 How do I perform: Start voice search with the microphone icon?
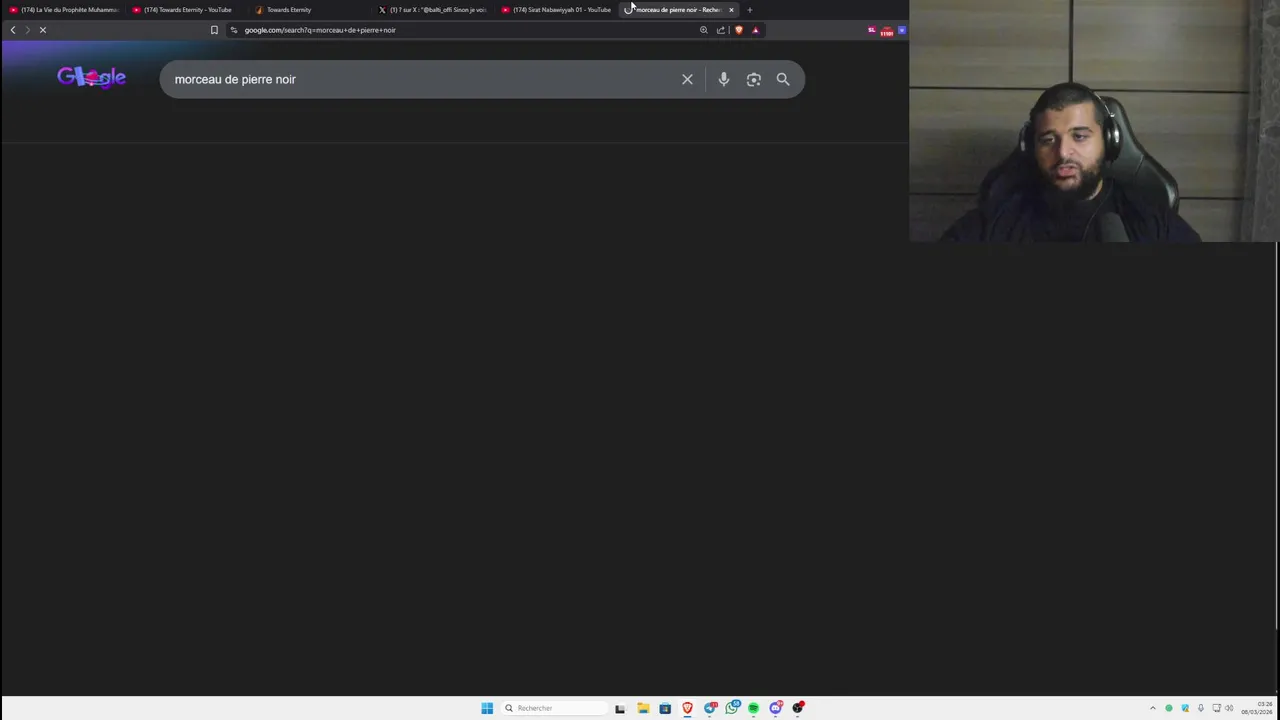[x=724, y=79]
